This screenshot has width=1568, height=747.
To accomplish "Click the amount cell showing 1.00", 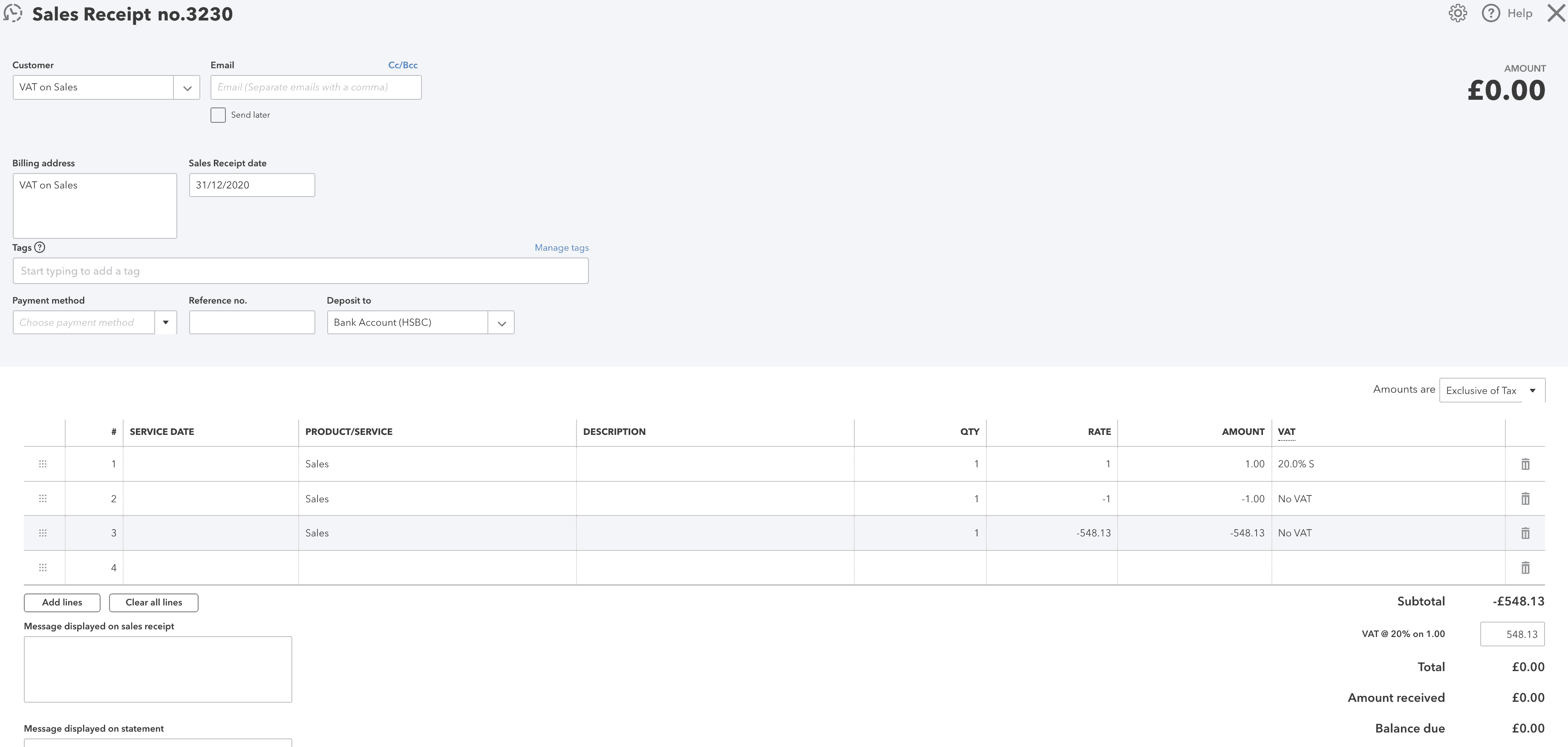I will pyautogui.click(x=1194, y=464).
